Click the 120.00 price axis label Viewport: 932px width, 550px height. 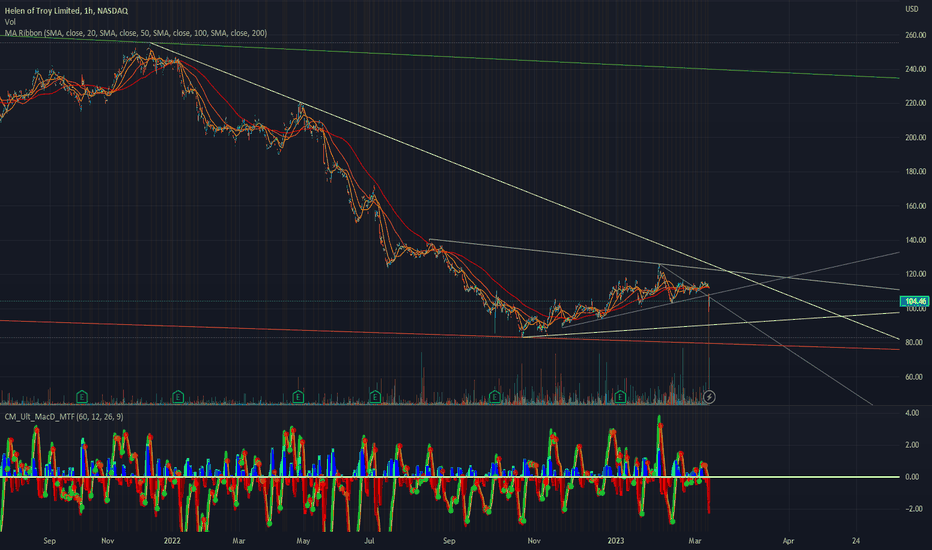(x=916, y=275)
